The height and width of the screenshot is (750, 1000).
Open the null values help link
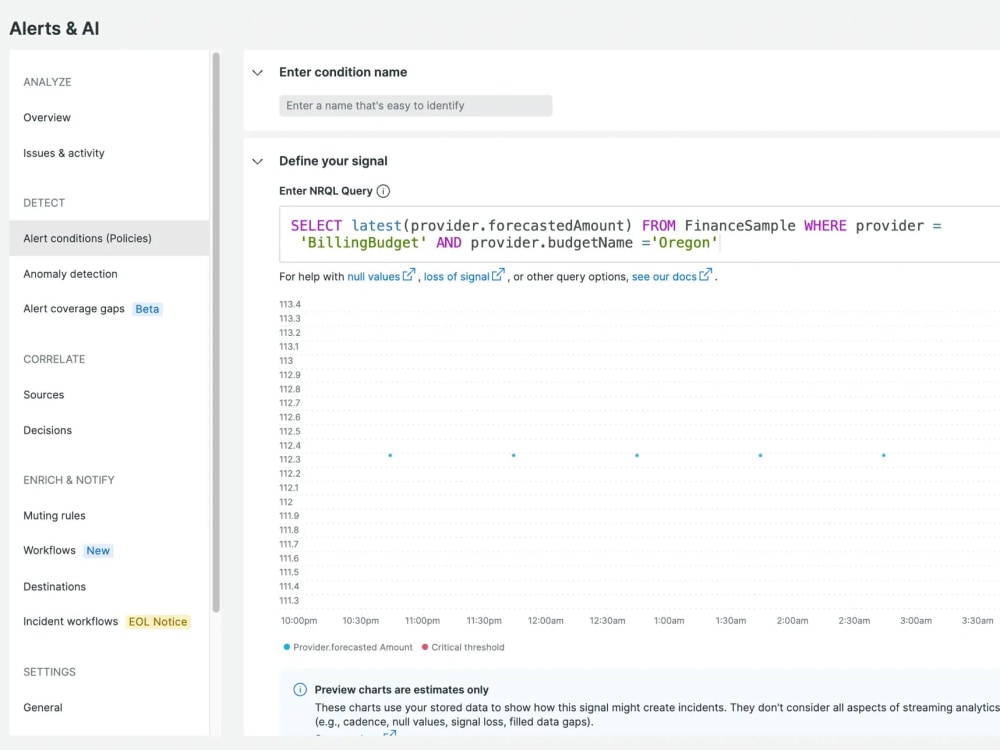[x=374, y=277]
